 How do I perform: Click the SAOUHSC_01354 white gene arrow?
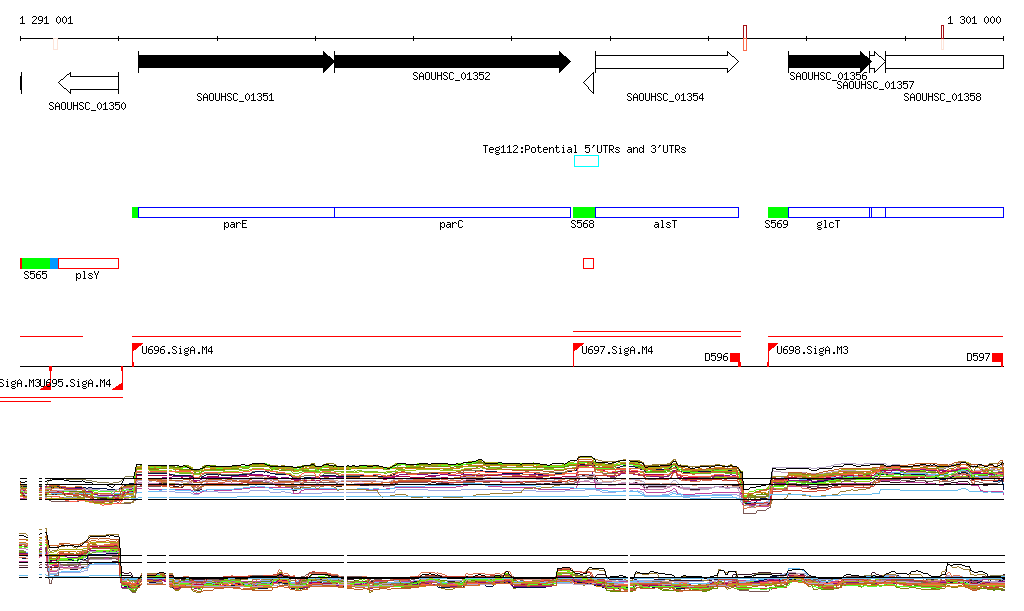tap(667, 62)
